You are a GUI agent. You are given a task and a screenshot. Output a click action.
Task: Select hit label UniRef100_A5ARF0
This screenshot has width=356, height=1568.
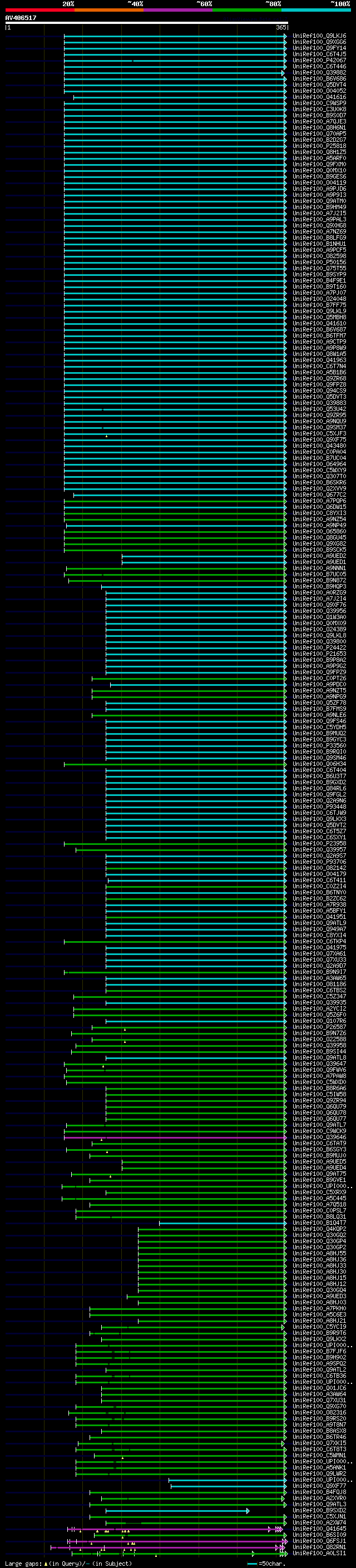coord(319,159)
